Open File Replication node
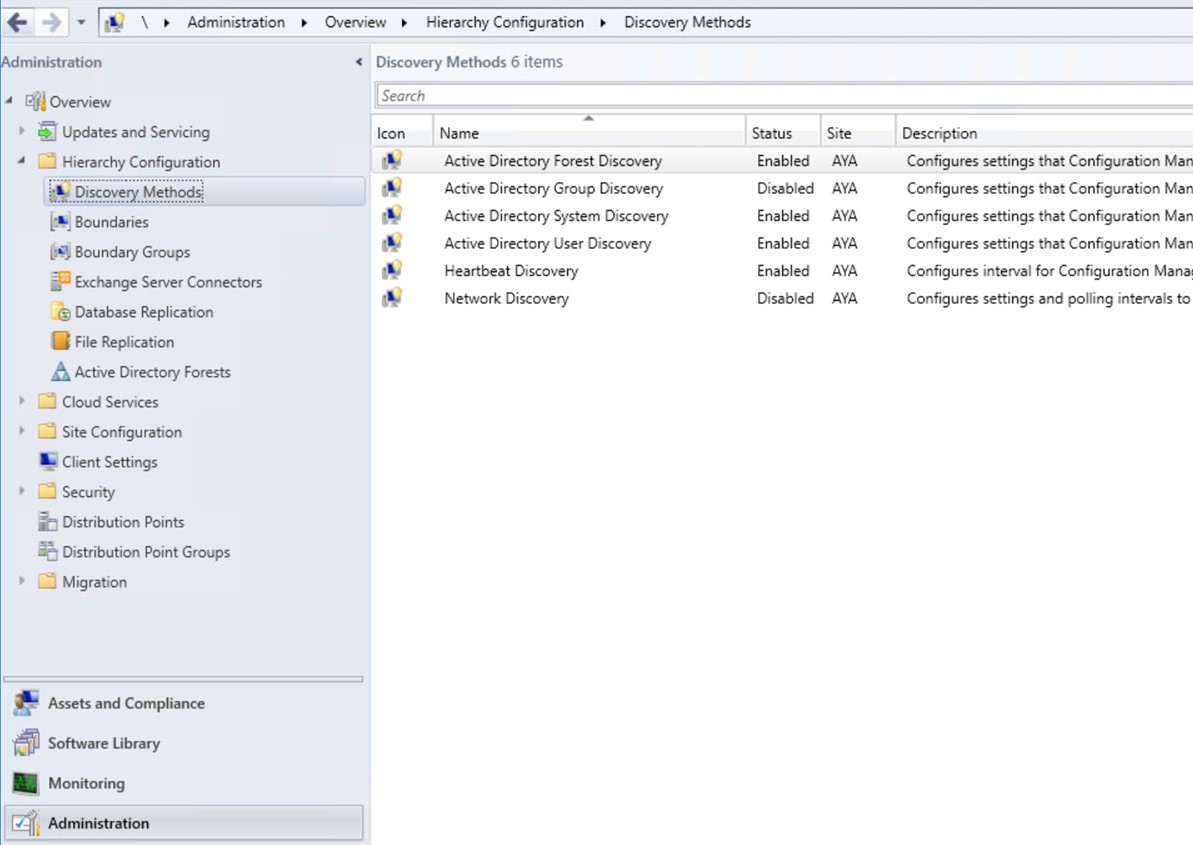This screenshot has height=845, width=1193. coord(124,342)
